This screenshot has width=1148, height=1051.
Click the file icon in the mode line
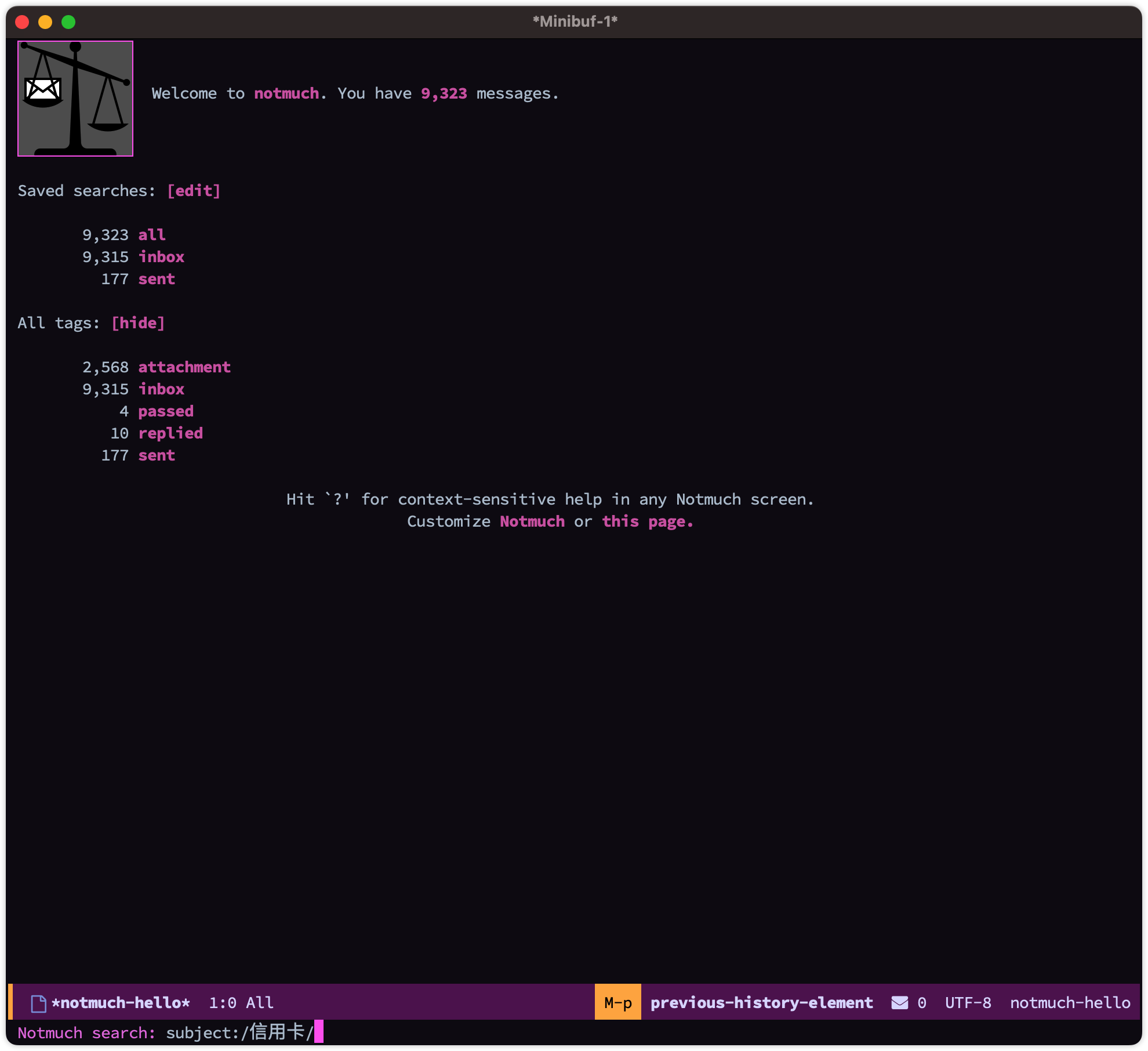(38, 1003)
